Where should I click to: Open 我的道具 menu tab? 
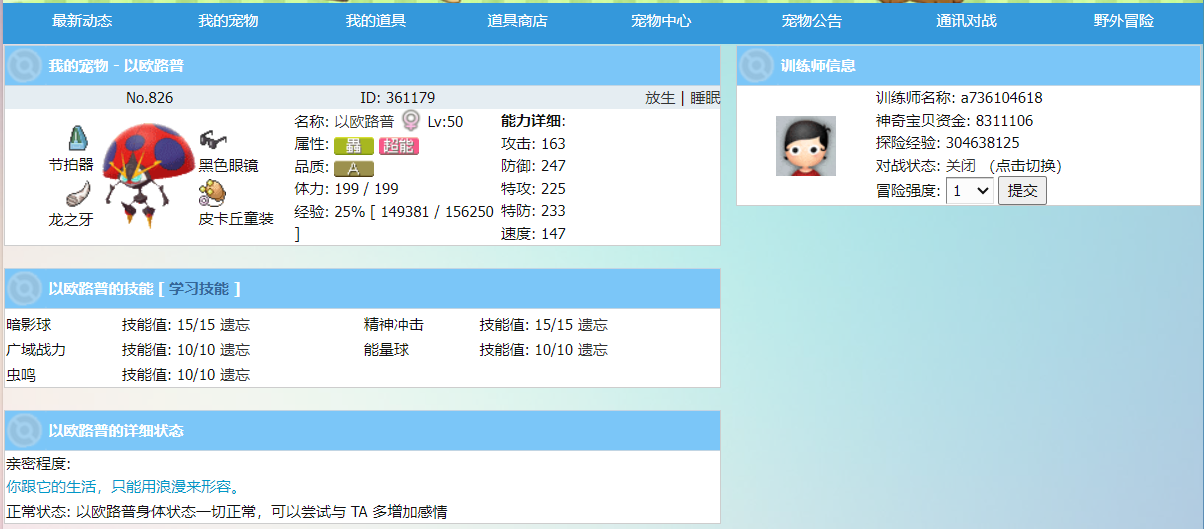(376, 21)
